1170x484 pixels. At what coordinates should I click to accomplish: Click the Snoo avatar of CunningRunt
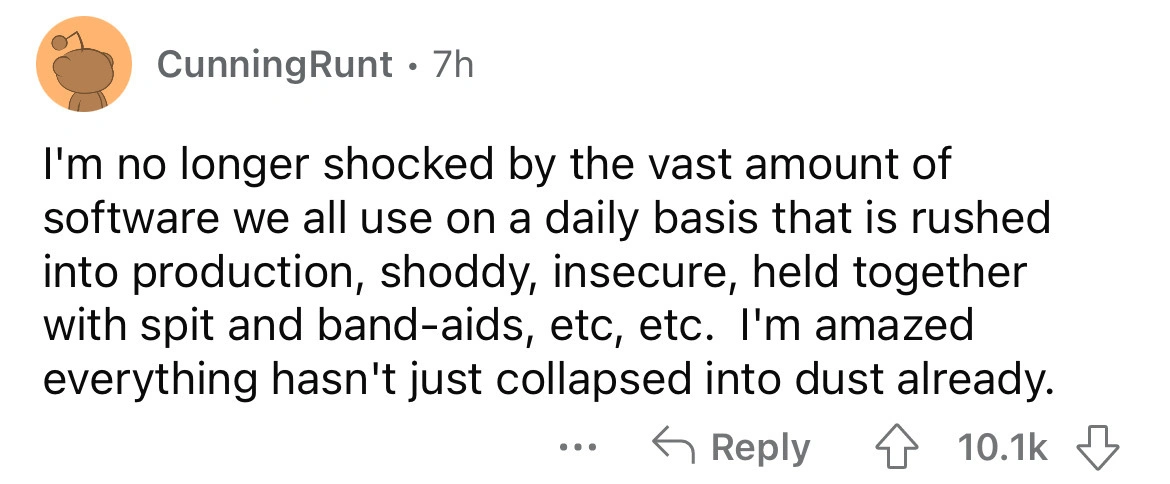(85, 66)
